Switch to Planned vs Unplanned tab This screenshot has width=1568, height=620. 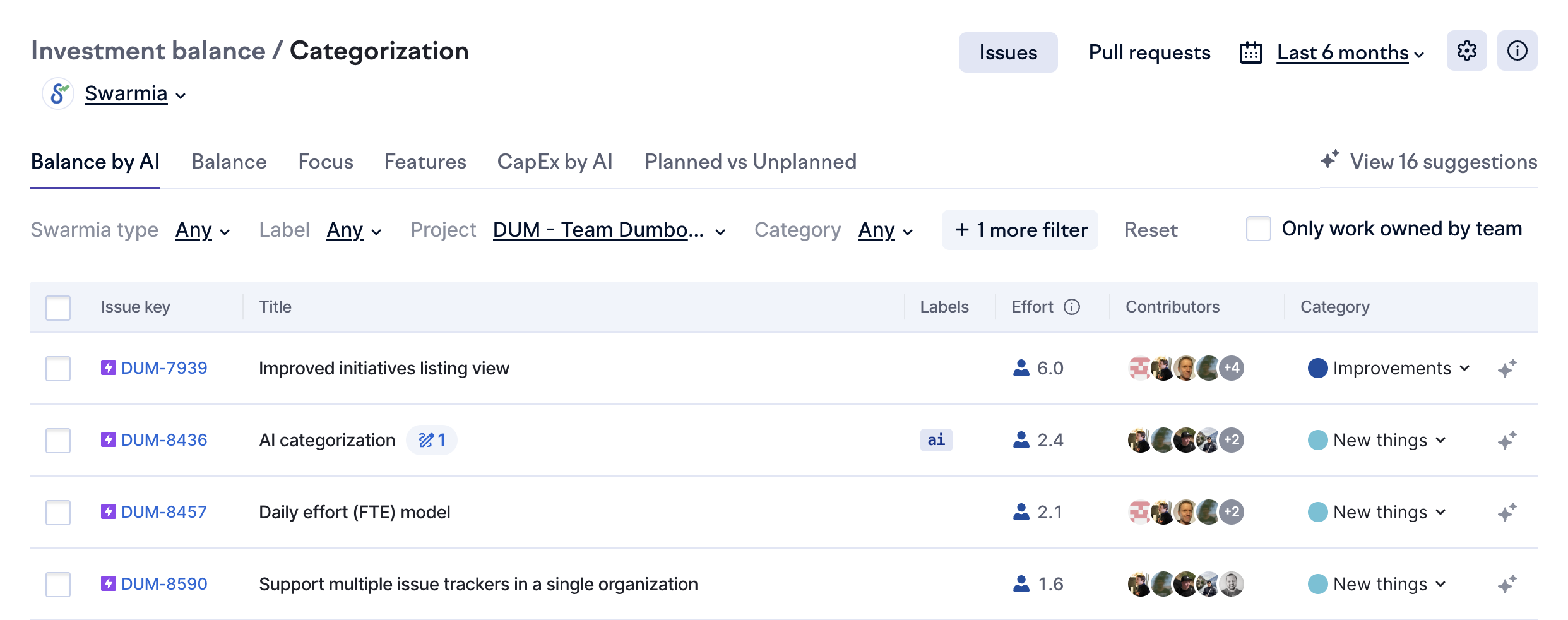[x=750, y=162]
